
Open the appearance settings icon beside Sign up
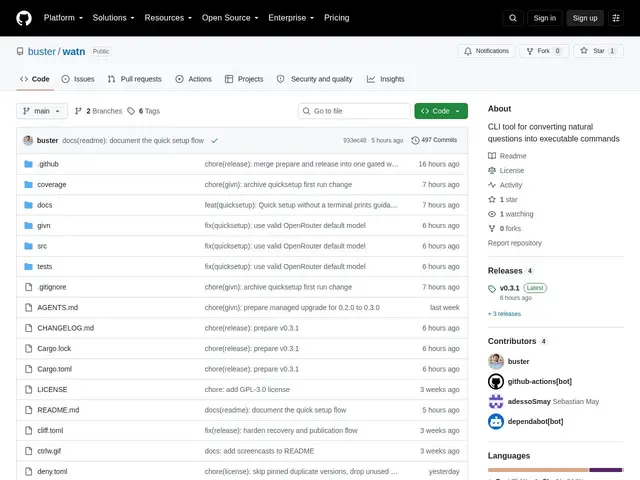click(616, 18)
